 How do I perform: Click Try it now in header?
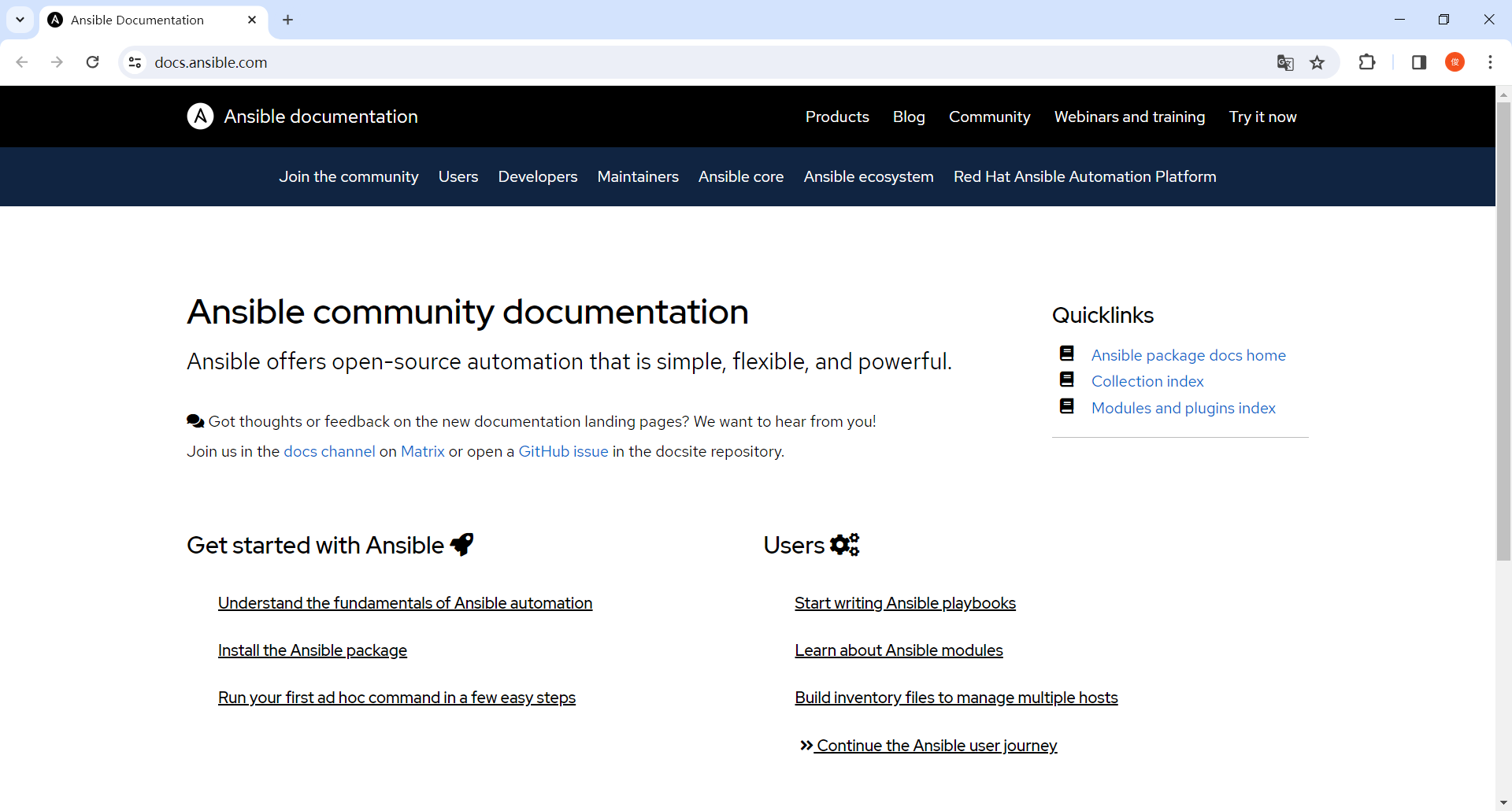coord(1262,117)
